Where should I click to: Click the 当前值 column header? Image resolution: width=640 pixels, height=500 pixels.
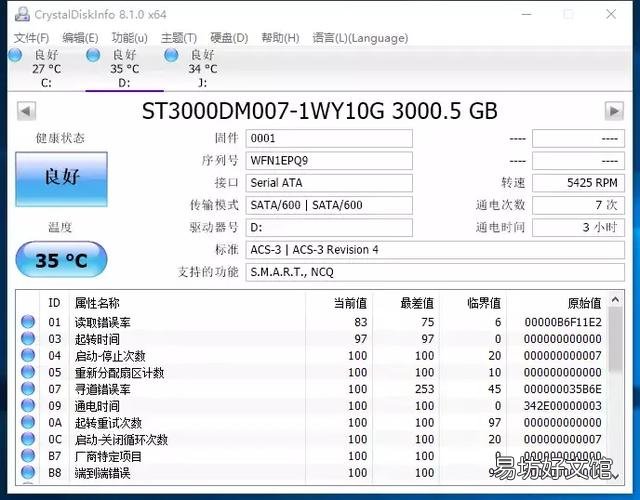coord(350,303)
